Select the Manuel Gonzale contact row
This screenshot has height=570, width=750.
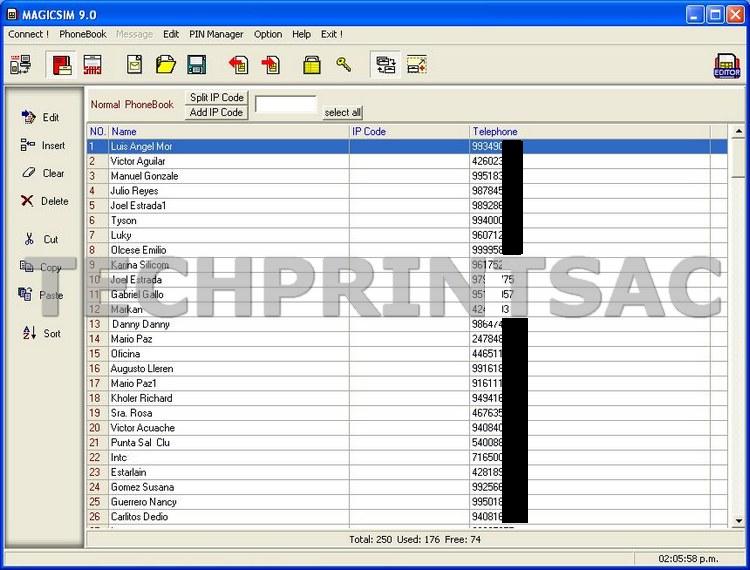[x=407, y=176]
